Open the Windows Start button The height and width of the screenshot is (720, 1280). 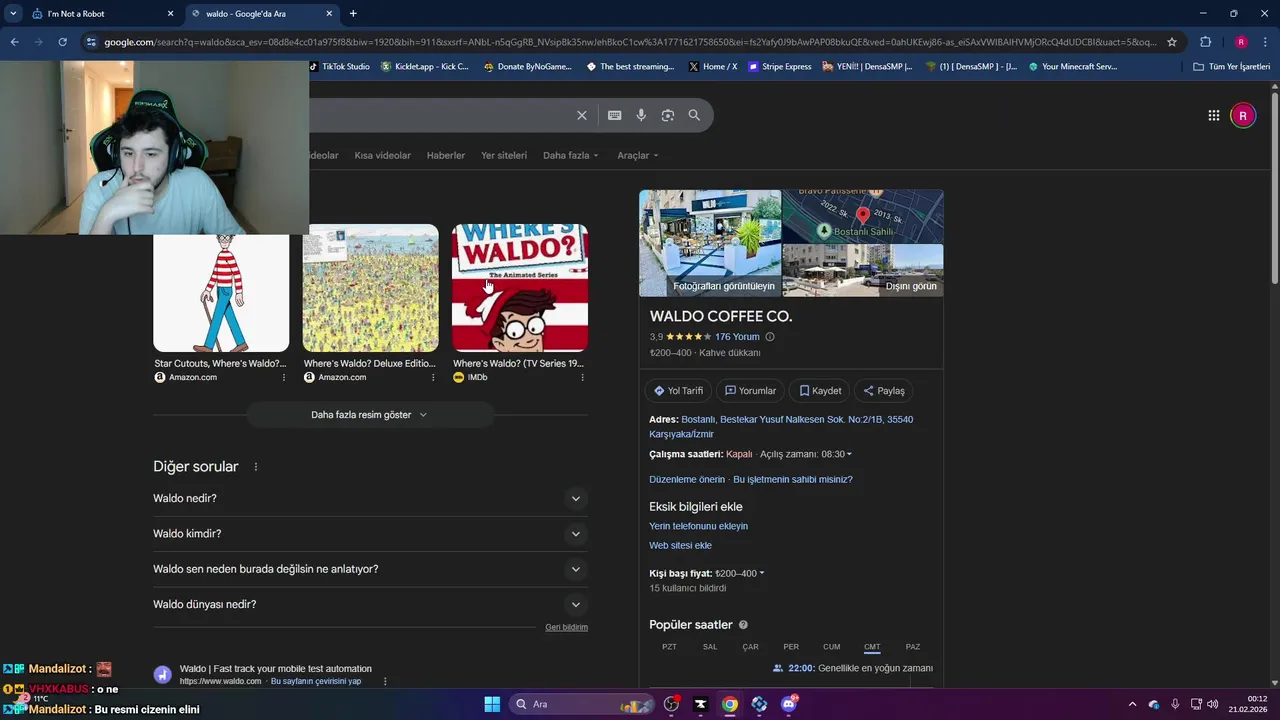(492, 704)
